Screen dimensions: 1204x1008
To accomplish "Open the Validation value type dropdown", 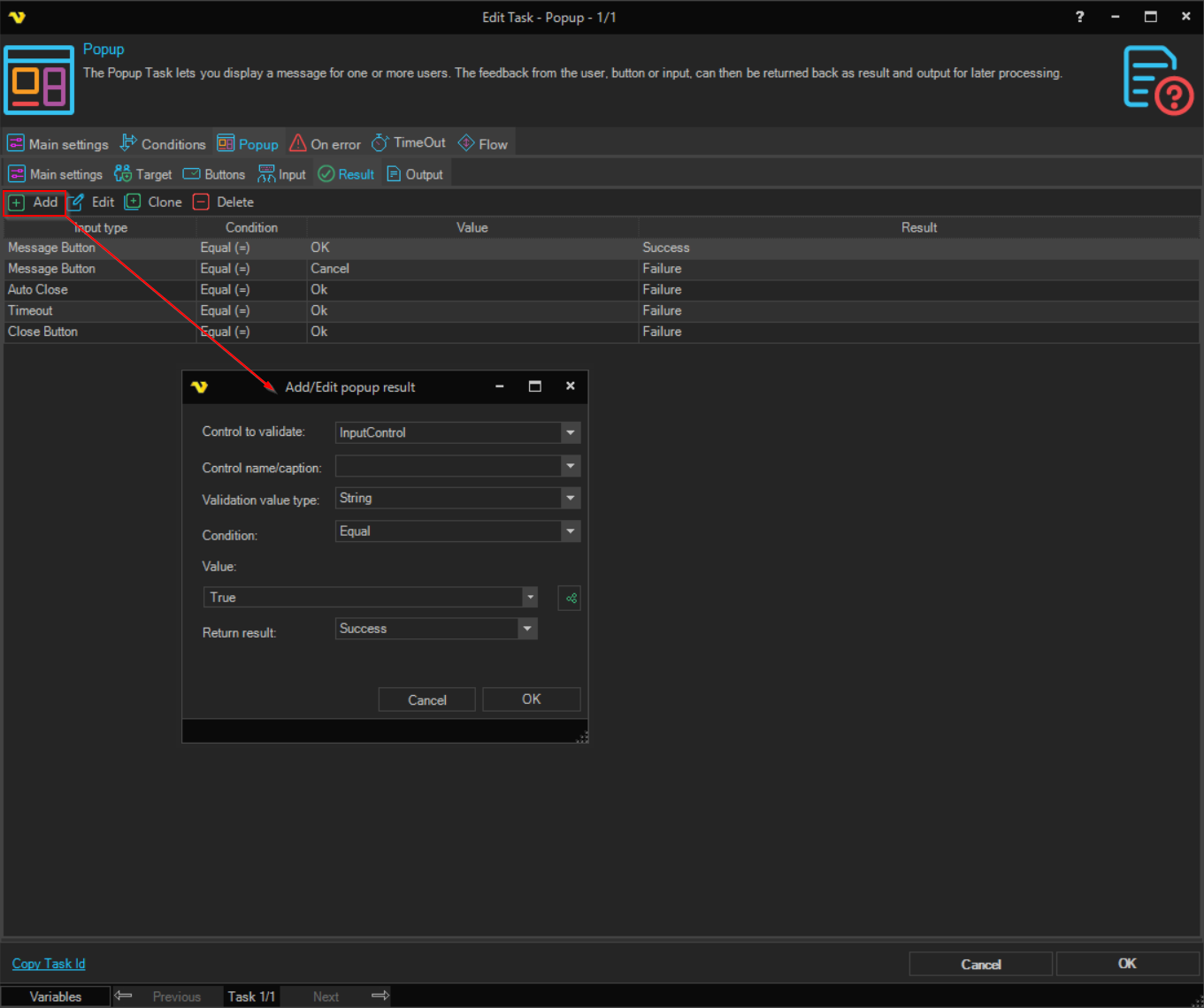I will [x=571, y=499].
